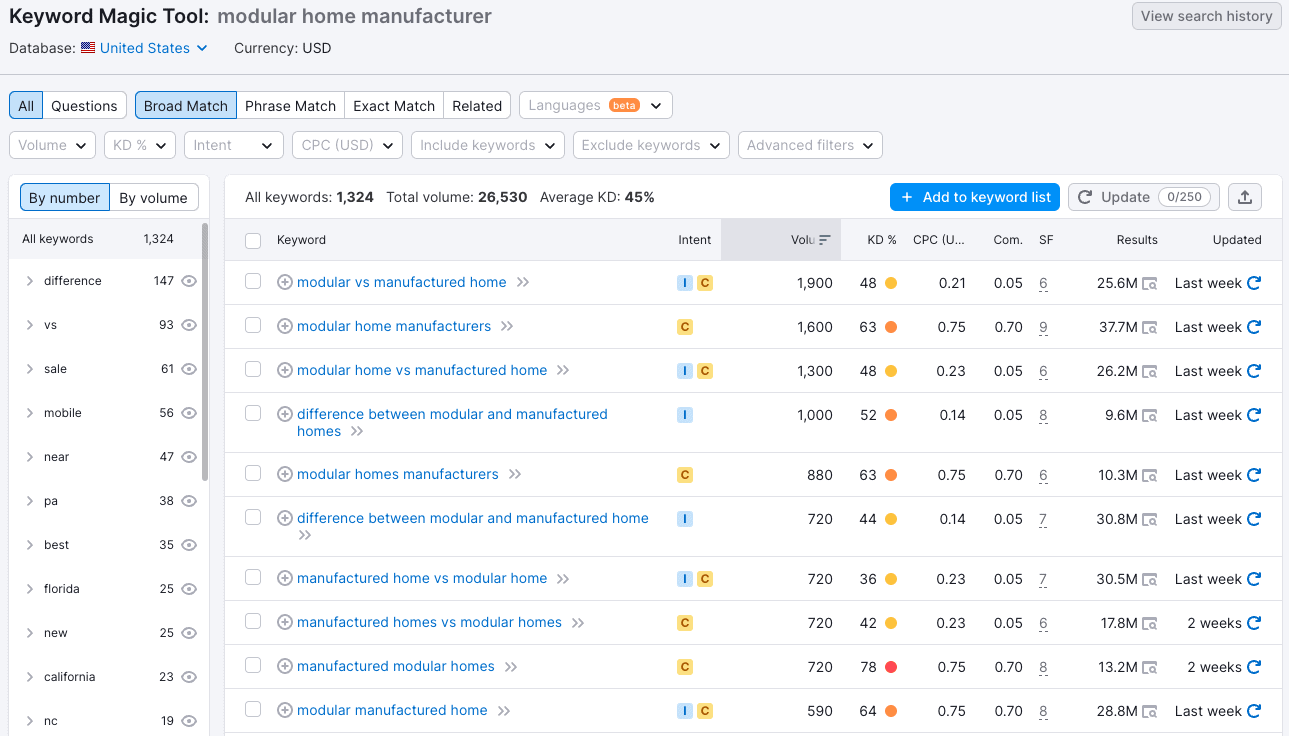Open View search history
Screen dimensions: 1289x736
[1206, 16]
